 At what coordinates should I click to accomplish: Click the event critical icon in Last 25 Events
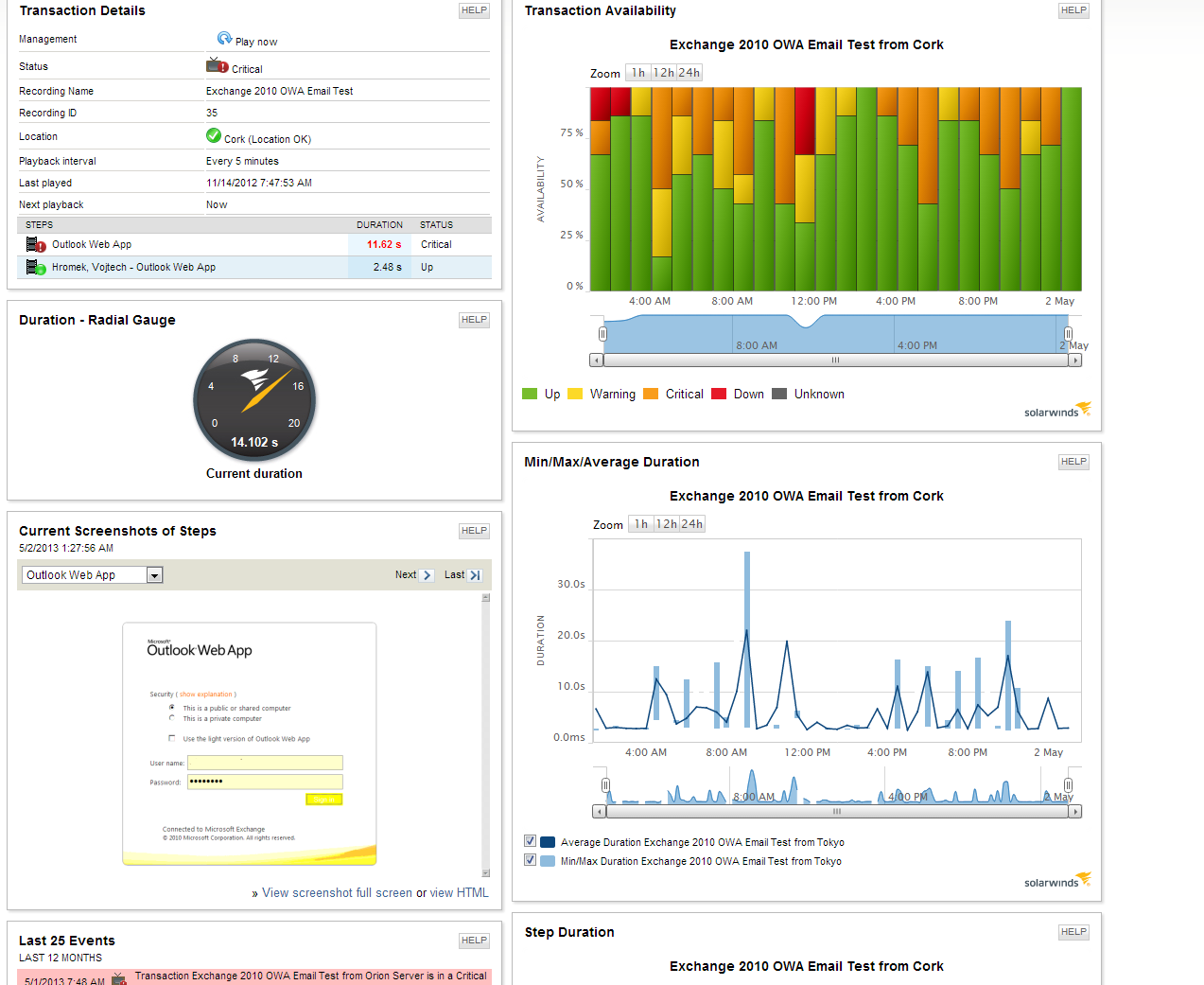coord(119,978)
